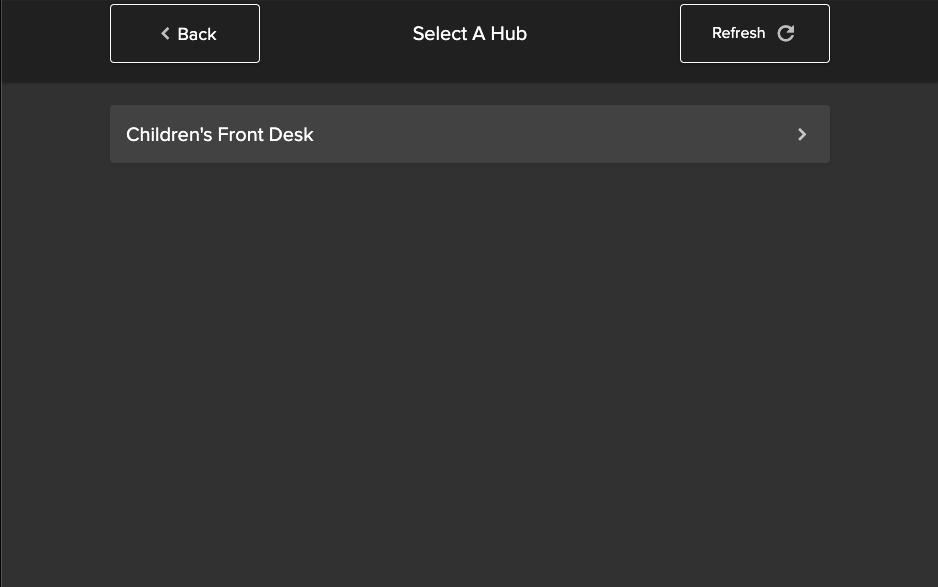Image resolution: width=938 pixels, height=587 pixels.
Task: Tap the reload icon next to Refresh text
Action: point(786,33)
